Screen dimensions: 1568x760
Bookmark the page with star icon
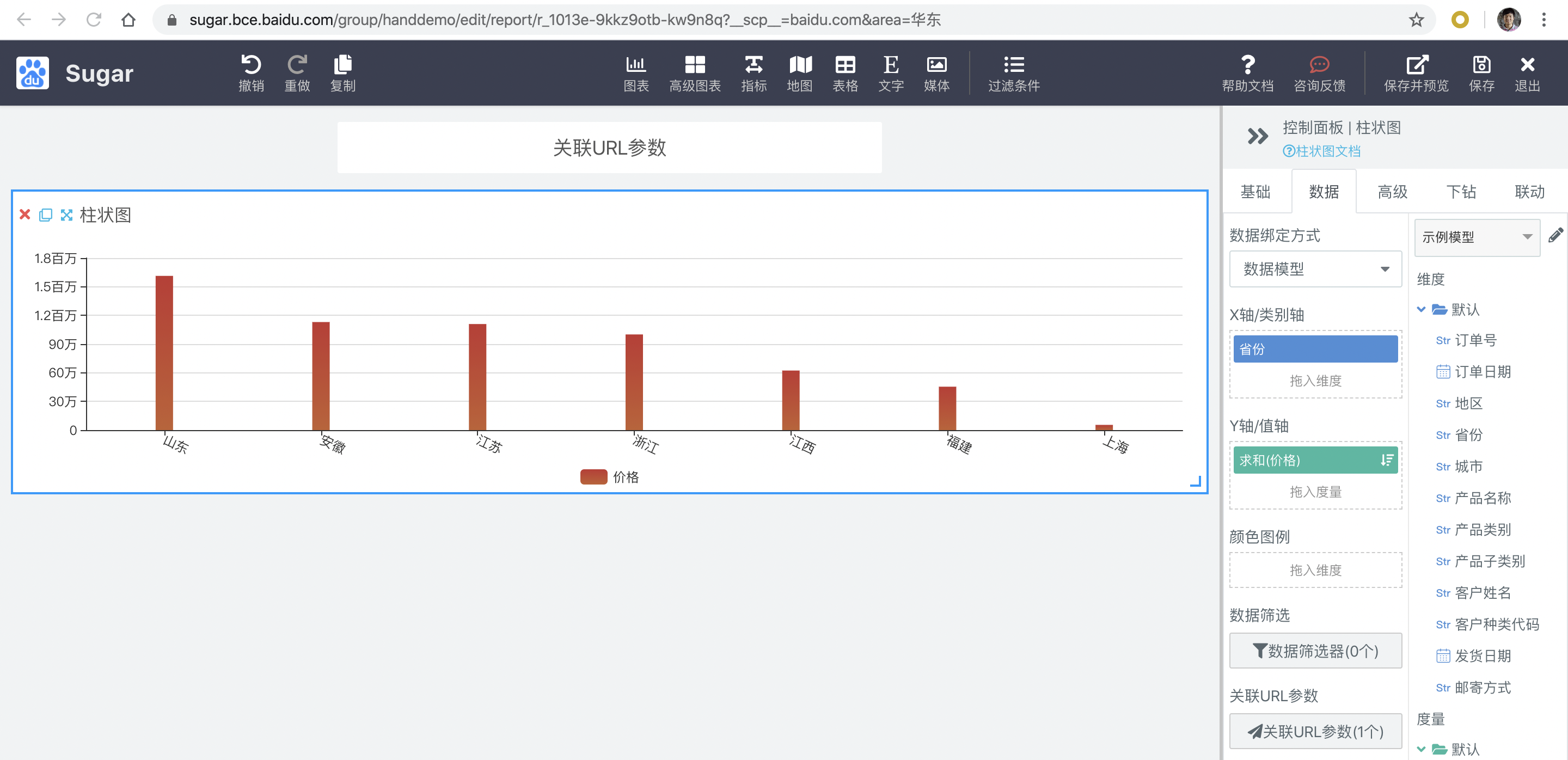(x=1416, y=20)
